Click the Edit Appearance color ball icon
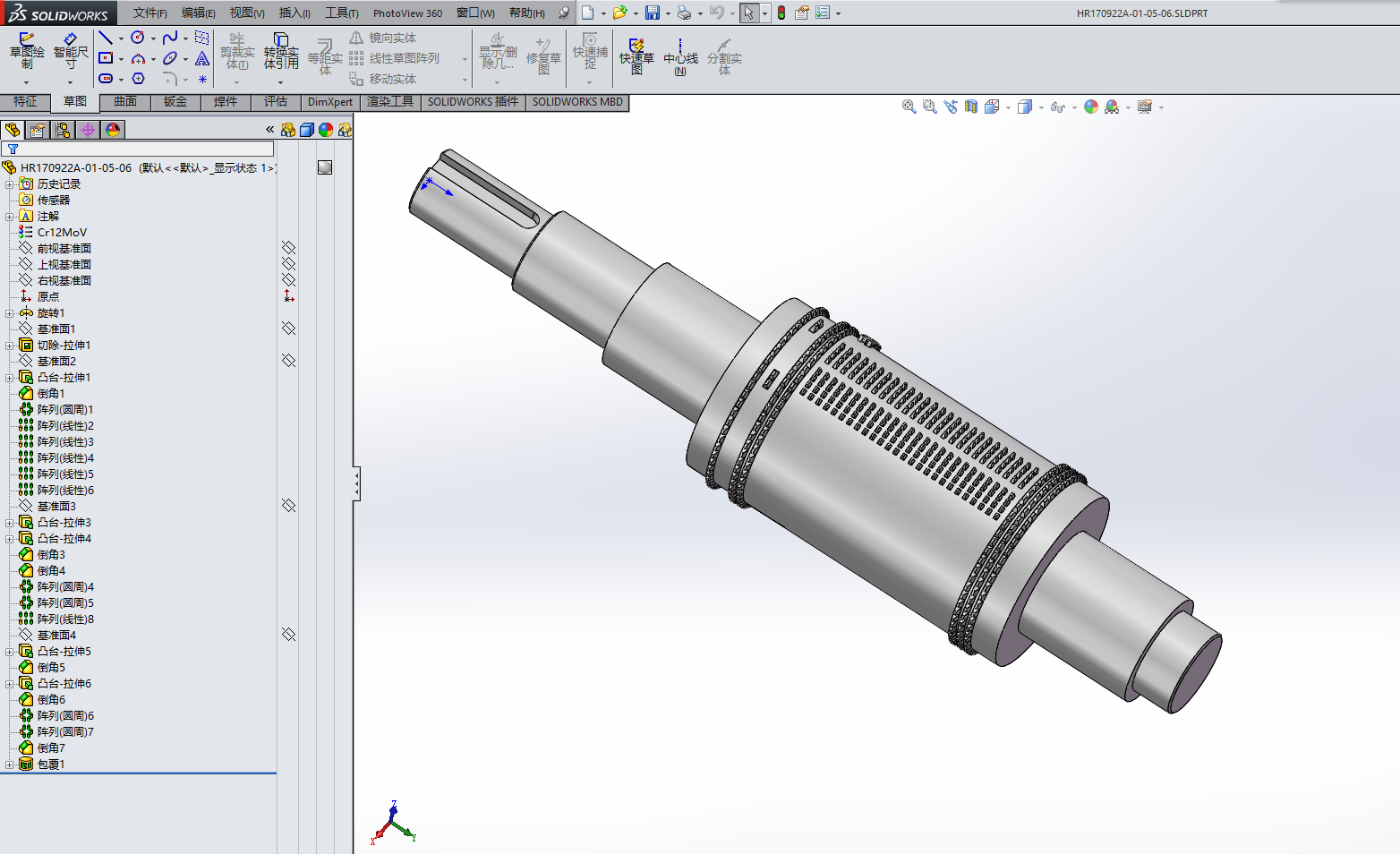 point(1090,107)
